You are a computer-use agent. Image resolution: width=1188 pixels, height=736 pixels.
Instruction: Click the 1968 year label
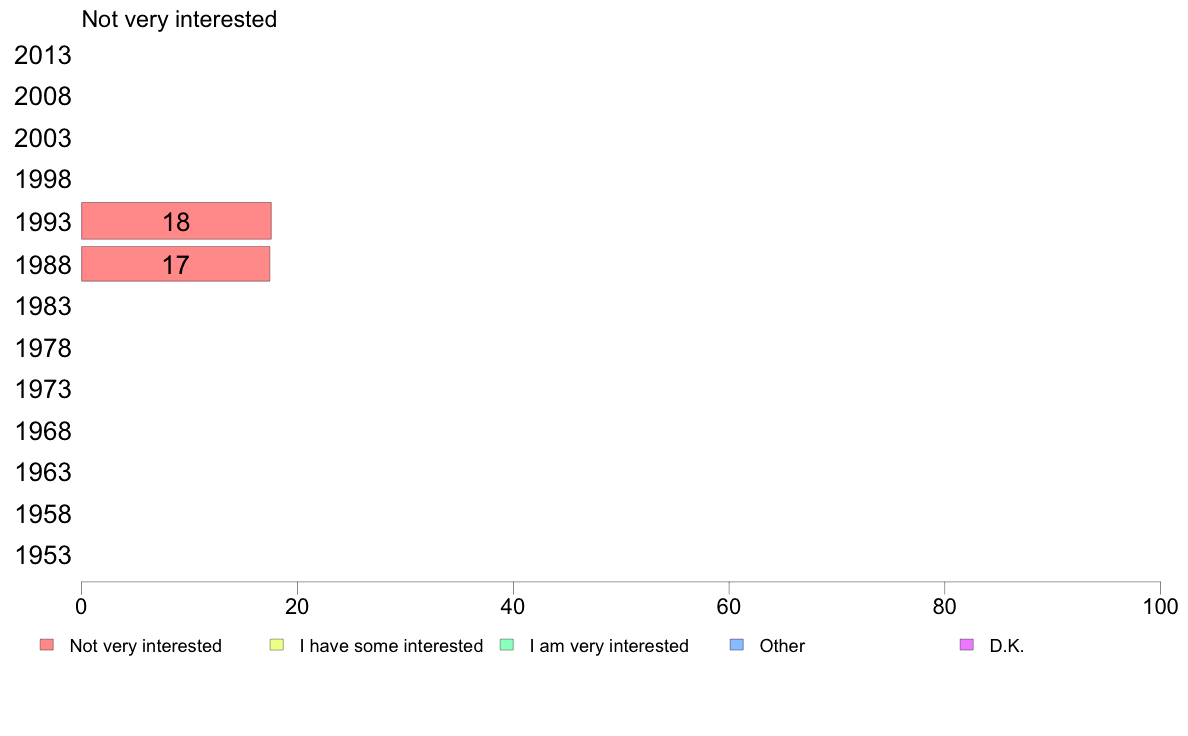click(x=42, y=431)
